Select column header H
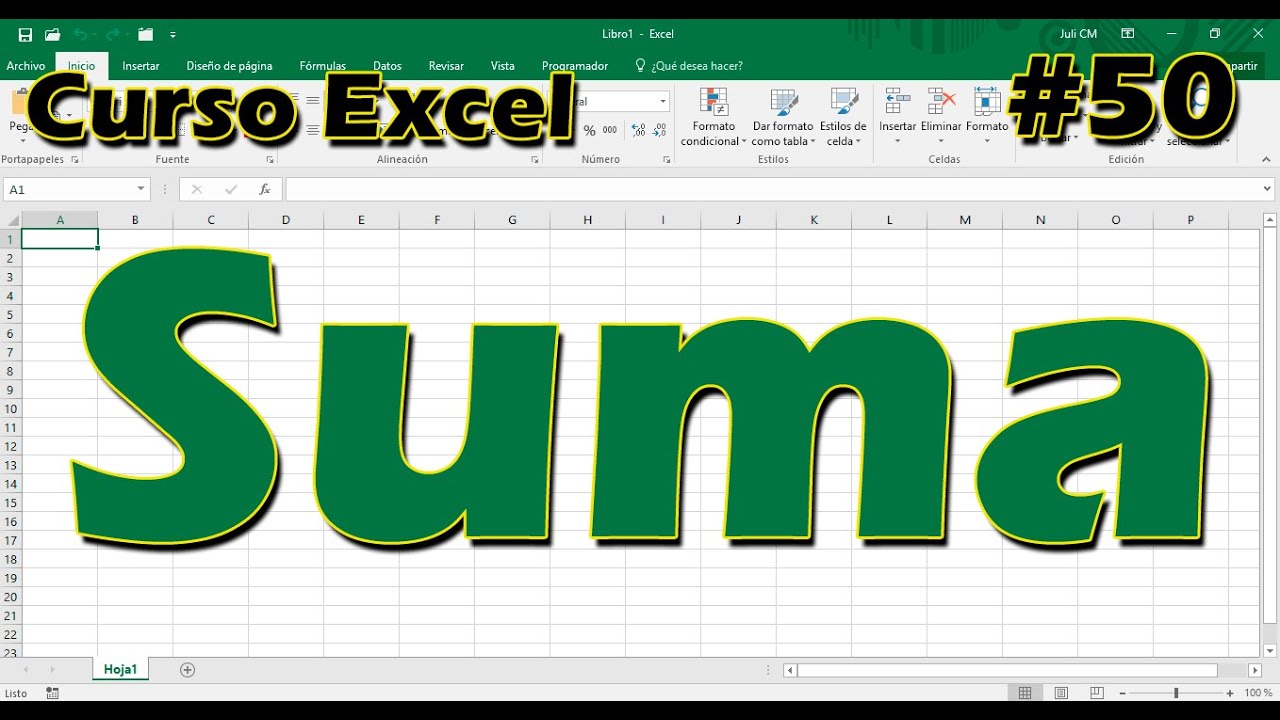1280x720 pixels. click(x=588, y=220)
